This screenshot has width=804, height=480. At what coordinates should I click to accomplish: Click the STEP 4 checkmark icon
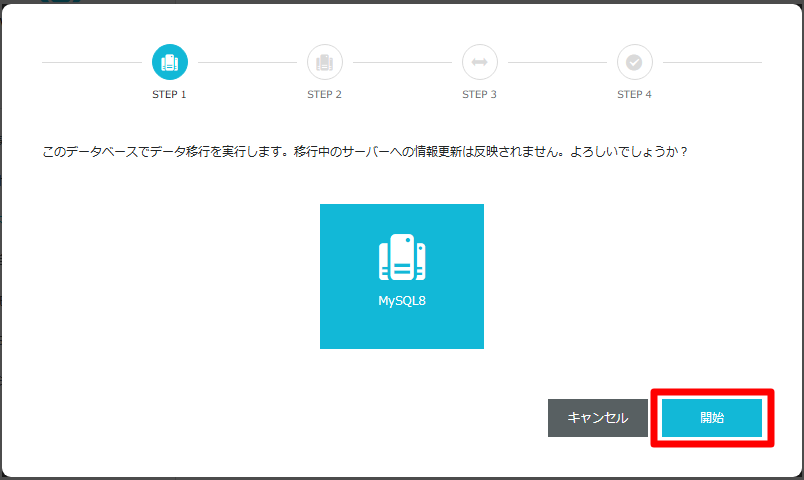[635, 62]
